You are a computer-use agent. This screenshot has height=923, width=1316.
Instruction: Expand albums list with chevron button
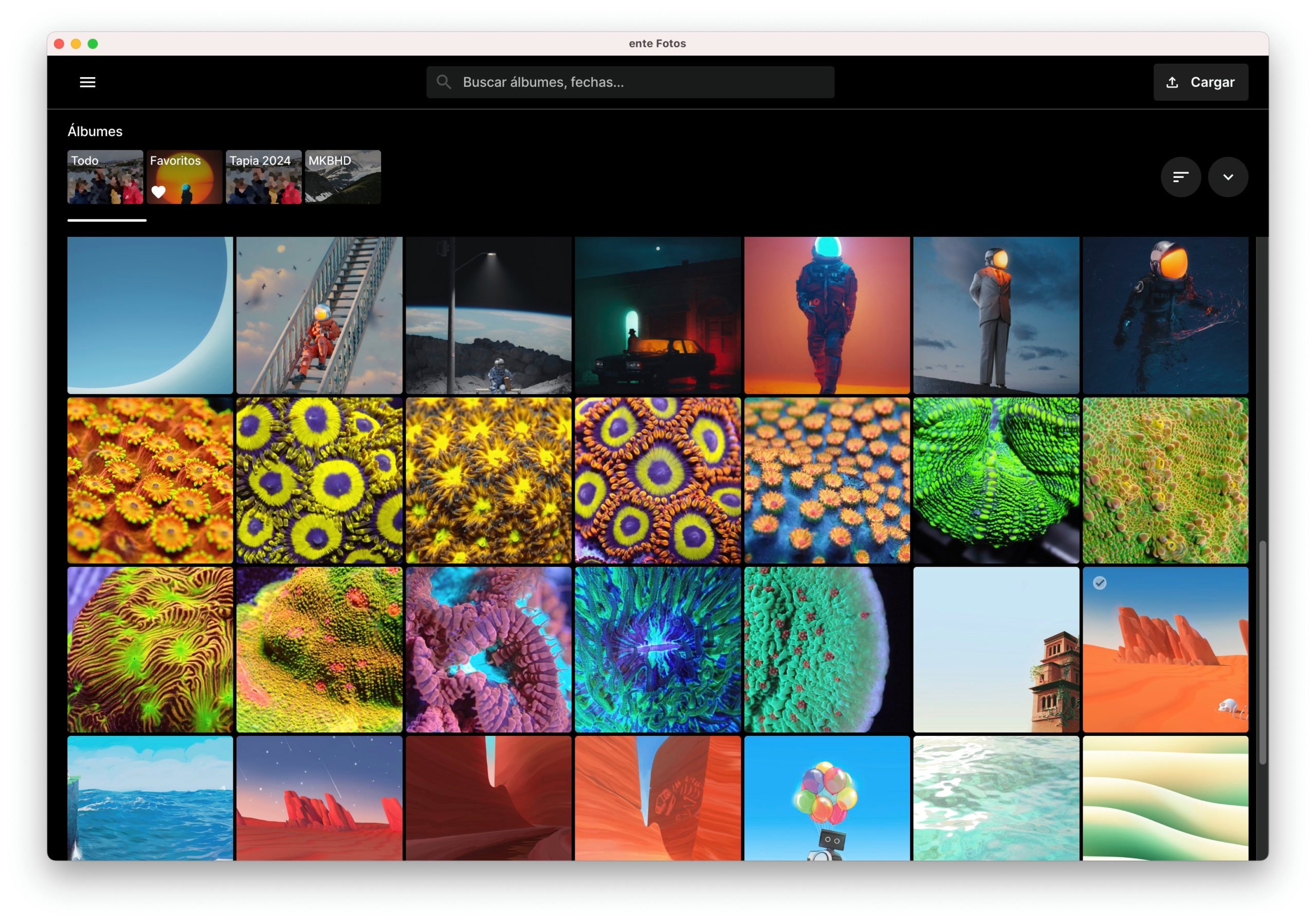1227,177
